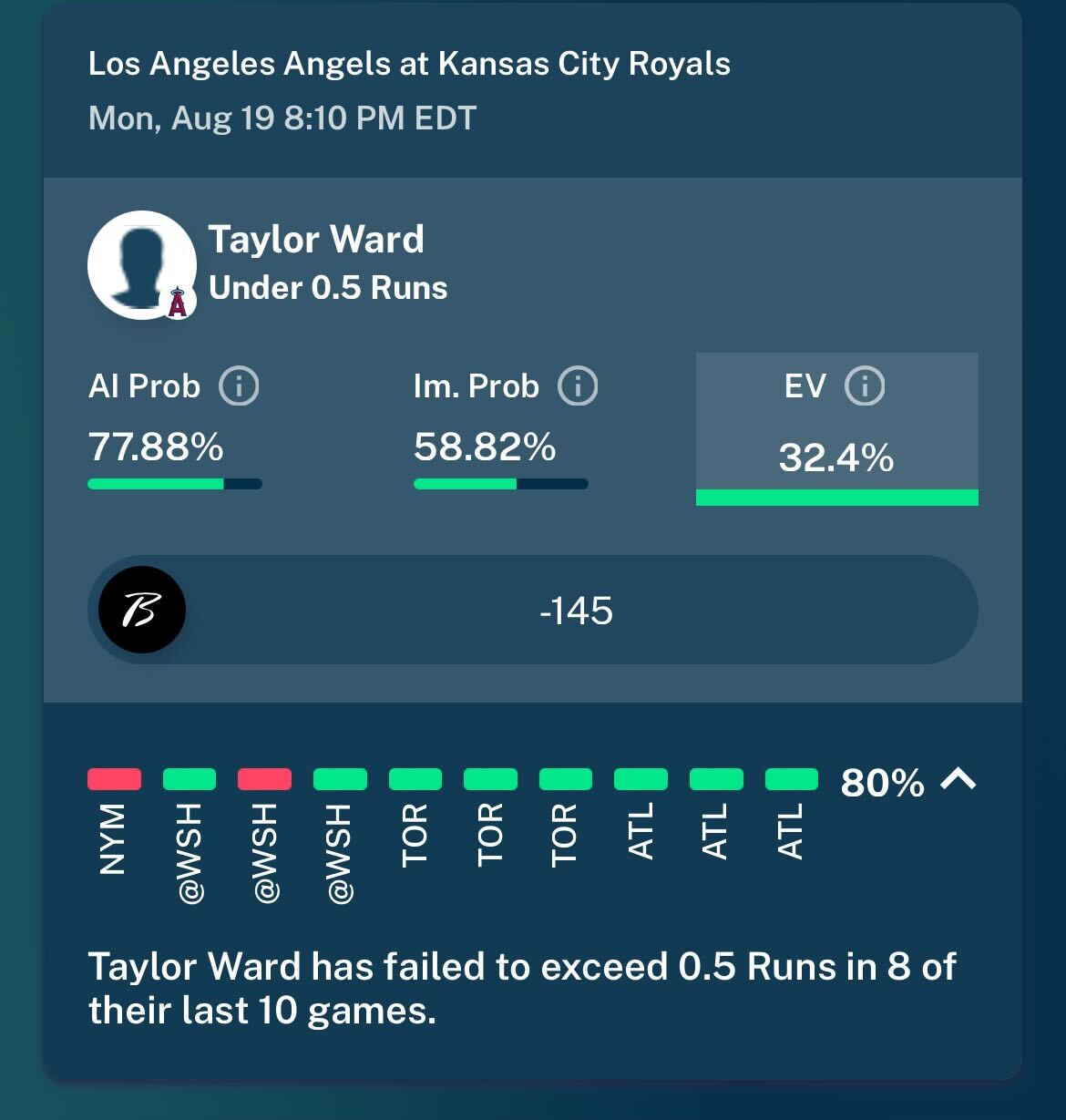Click the red @WSH game marker
This screenshot has height=1120, width=1066.
[264, 779]
